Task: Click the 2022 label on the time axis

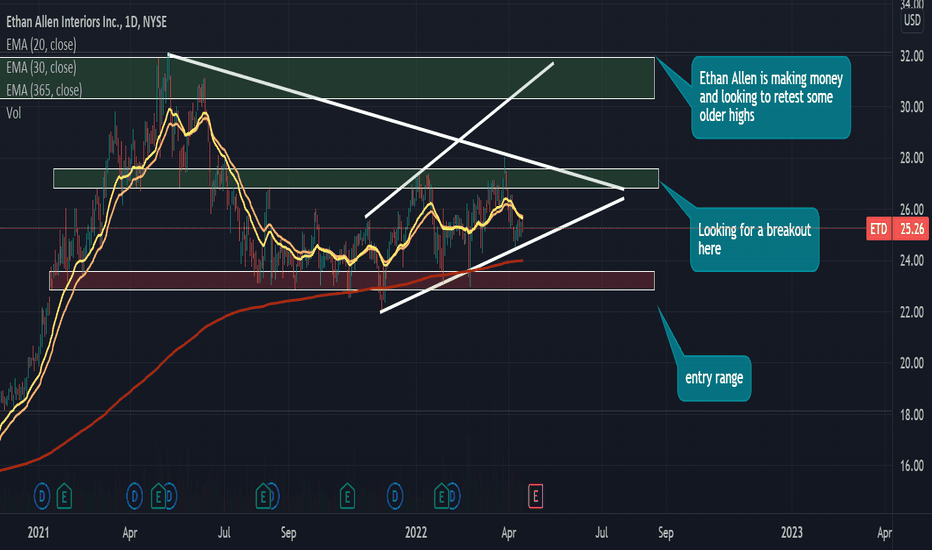Action: (416, 532)
